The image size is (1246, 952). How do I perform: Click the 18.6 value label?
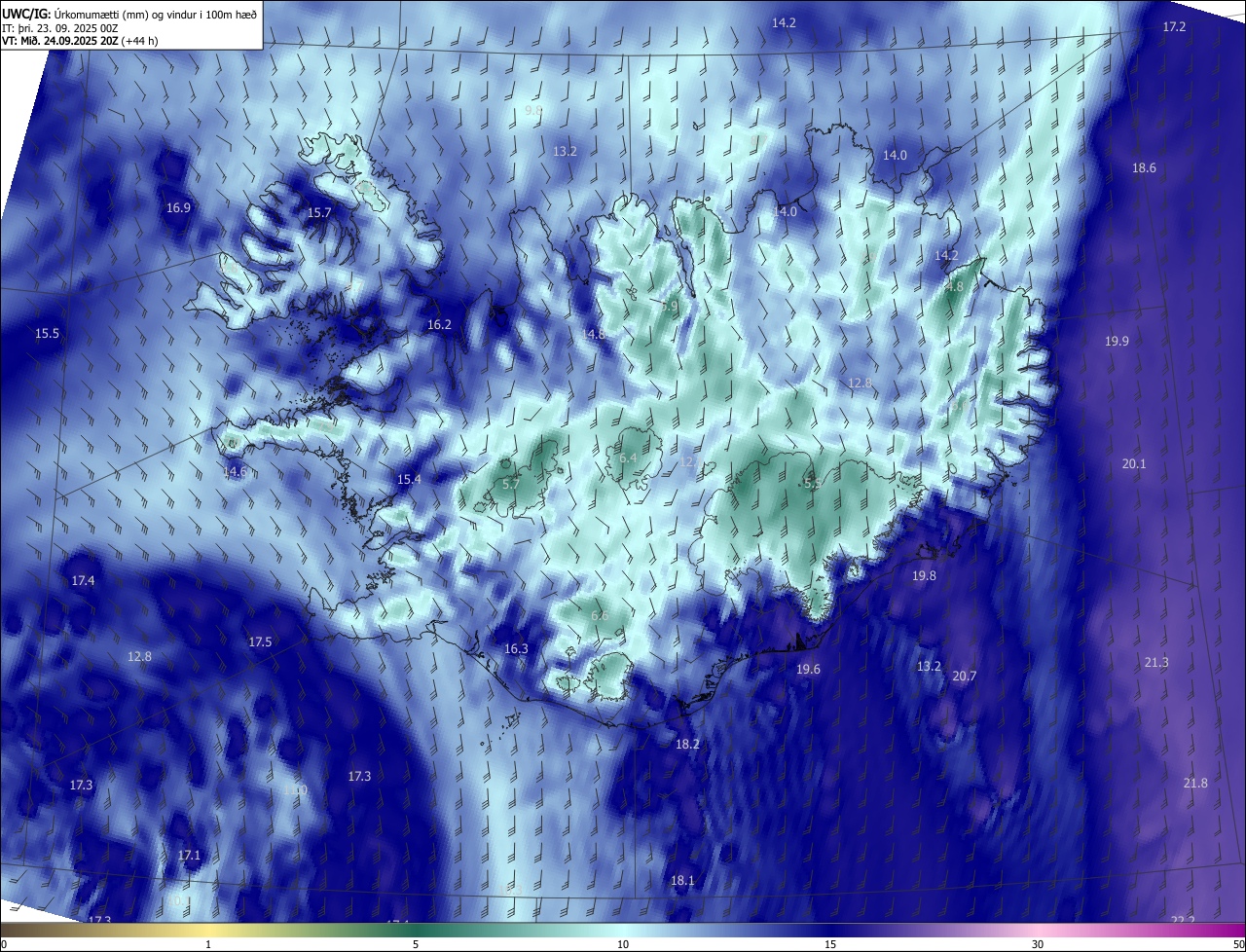coord(1144,167)
